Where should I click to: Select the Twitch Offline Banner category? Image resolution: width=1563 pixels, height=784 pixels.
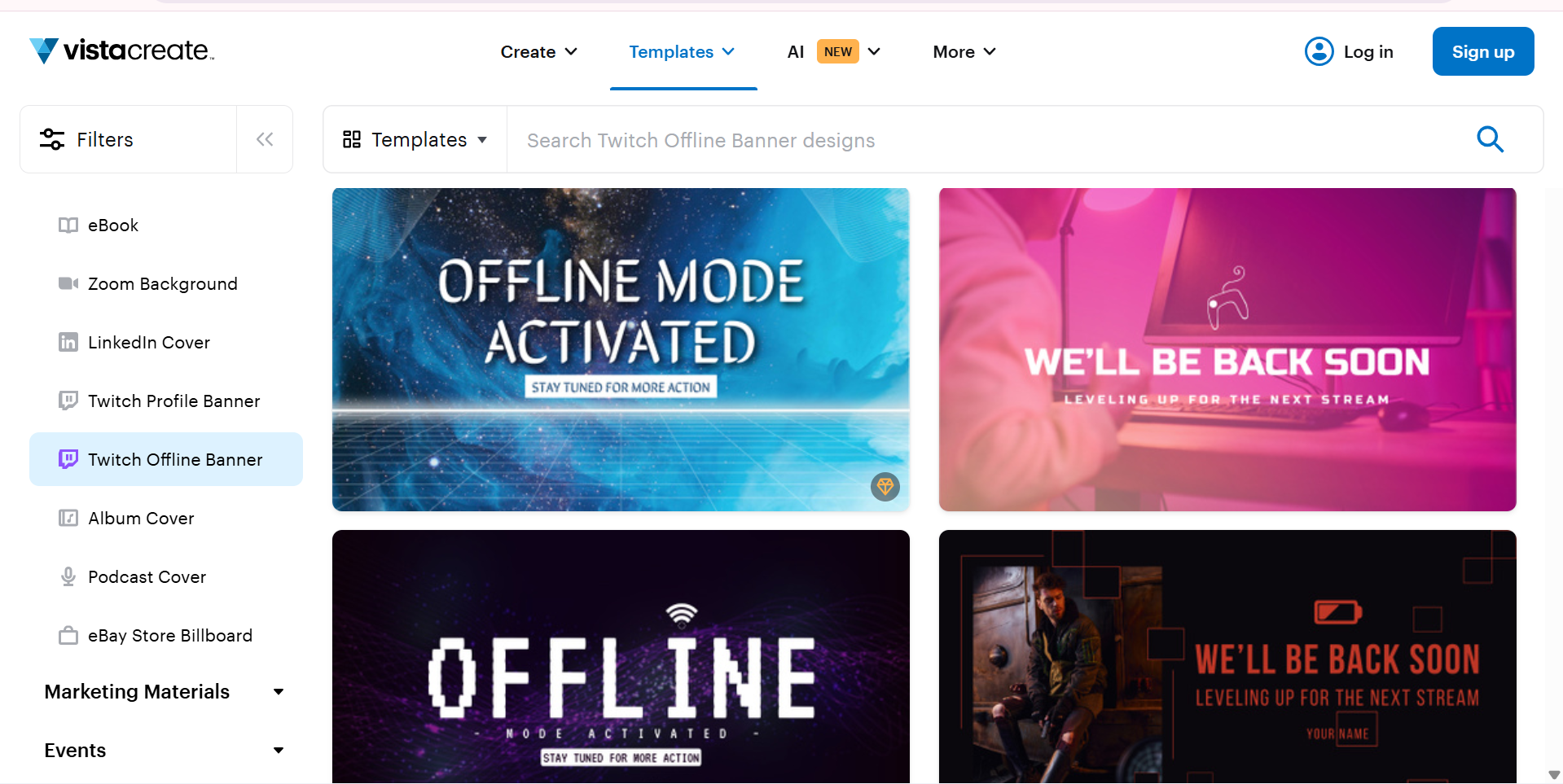pos(175,459)
